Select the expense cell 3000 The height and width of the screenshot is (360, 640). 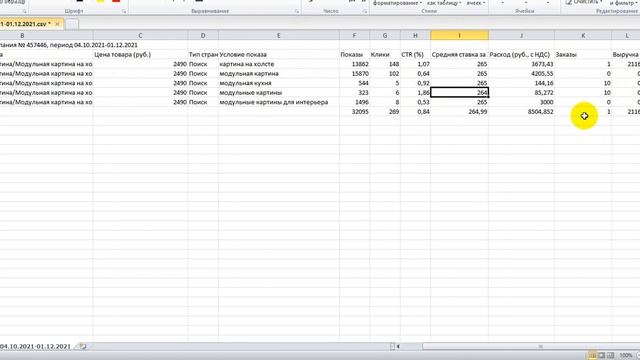point(521,102)
